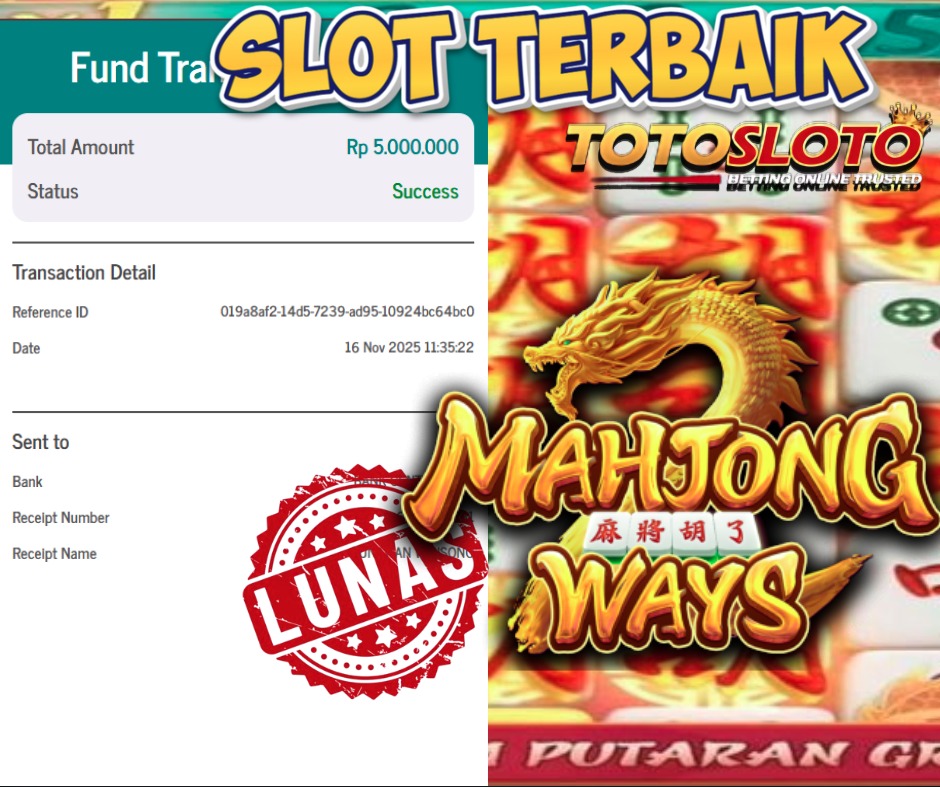Click the 16 Nov 2025 date value
The width and height of the screenshot is (940, 787).
pyautogui.click(x=409, y=348)
